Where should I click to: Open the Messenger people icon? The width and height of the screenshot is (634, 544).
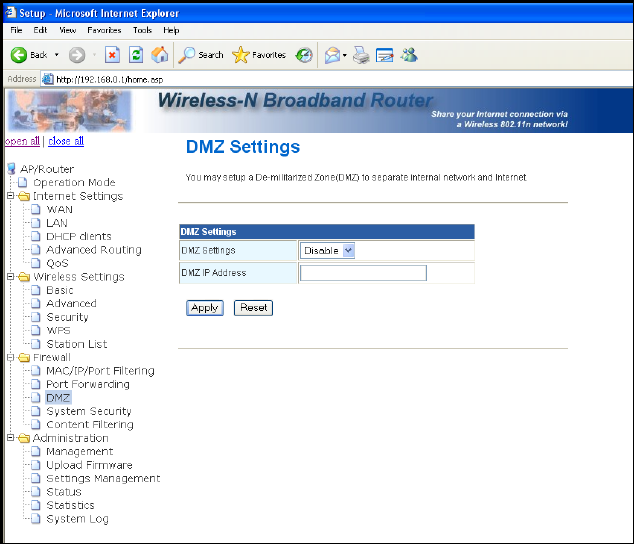pos(409,55)
